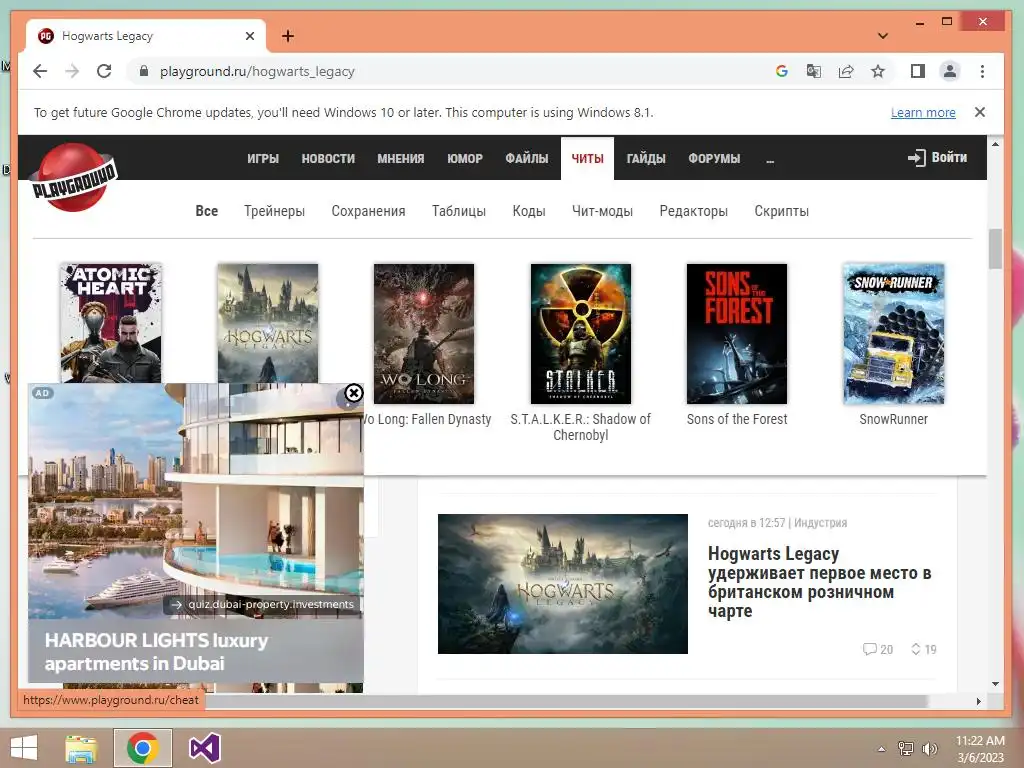This screenshot has height=768, width=1024.
Task: Dismiss the Chrome update notification bar
Action: [980, 112]
